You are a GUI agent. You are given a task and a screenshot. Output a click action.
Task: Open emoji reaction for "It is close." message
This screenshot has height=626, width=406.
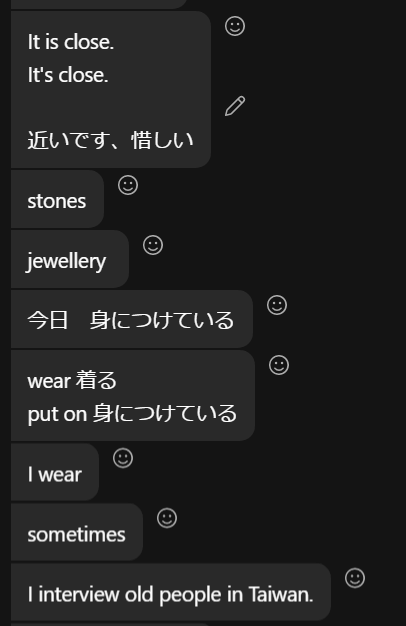(x=235, y=26)
